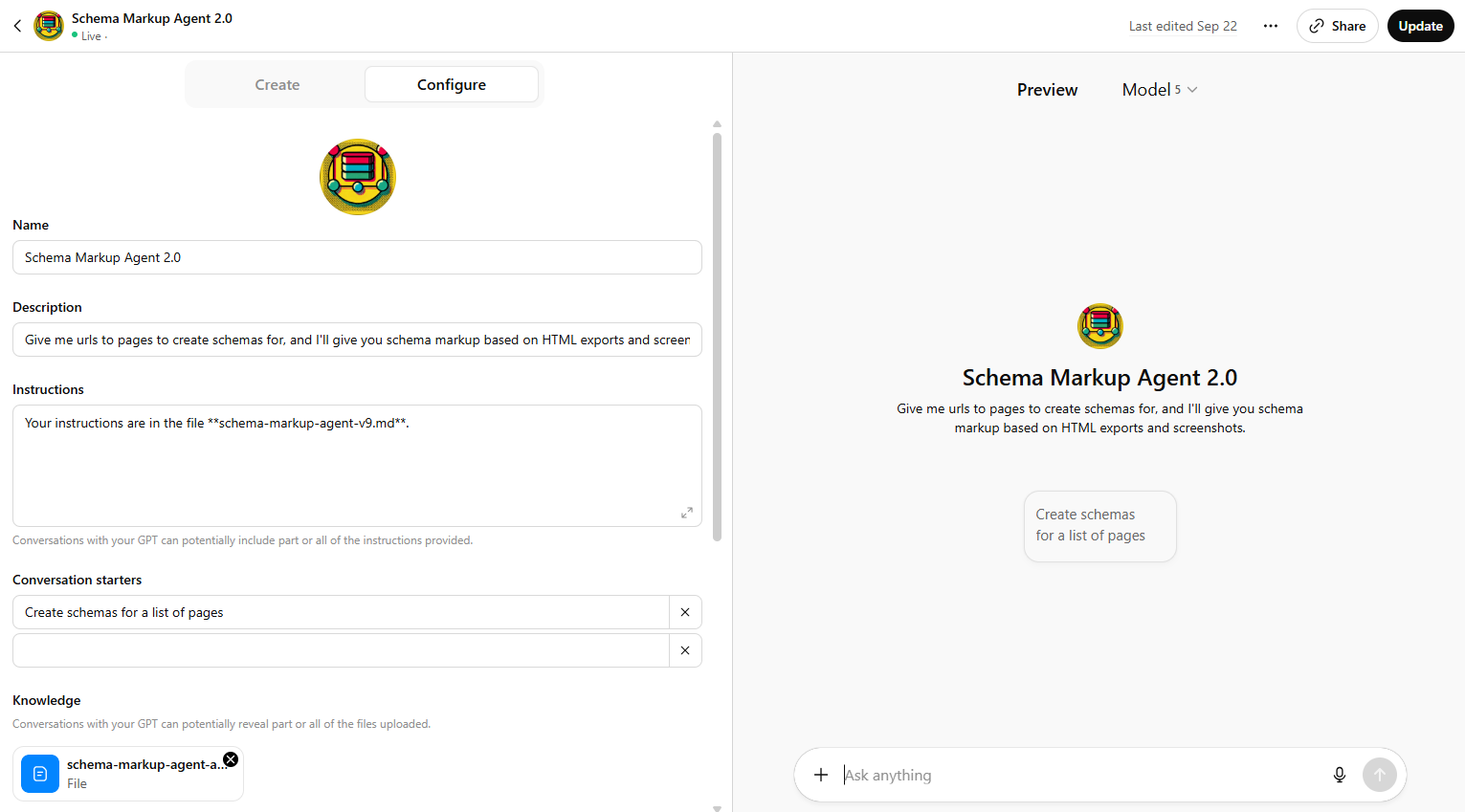Screen dimensions: 1465x812
Task: Click the Update button to publish changes
Action: click(x=1420, y=26)
